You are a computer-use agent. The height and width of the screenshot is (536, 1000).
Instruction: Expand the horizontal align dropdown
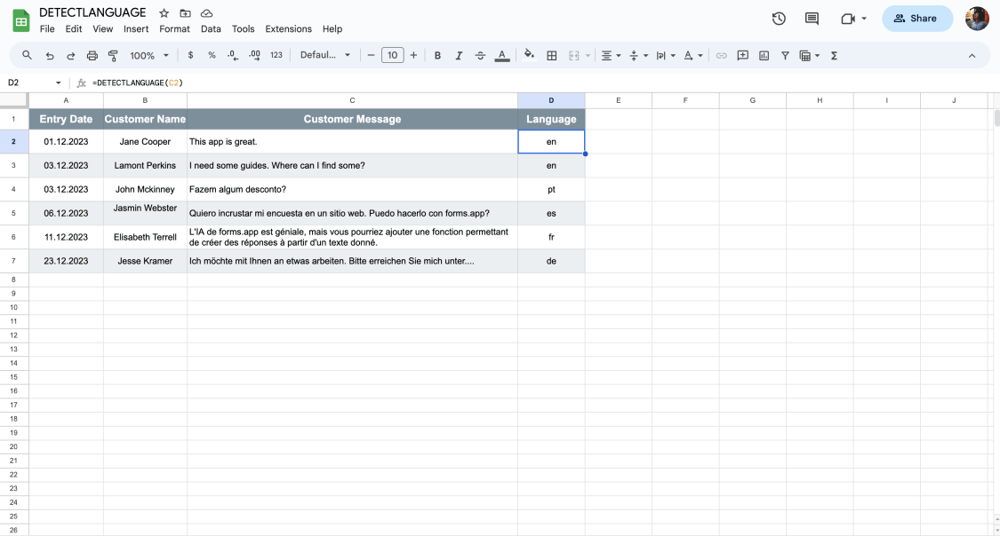pyautogui.click(x=610, y=56)
